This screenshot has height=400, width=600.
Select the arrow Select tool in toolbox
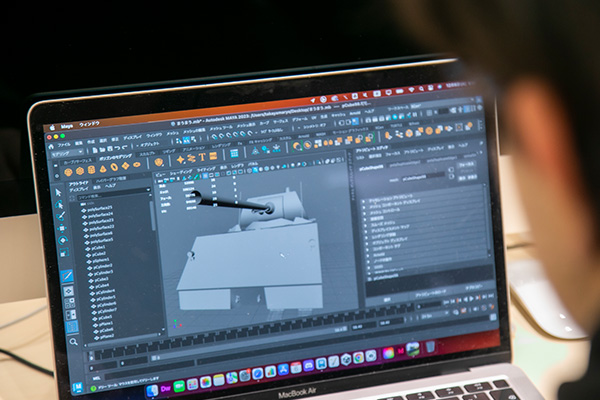(58, 193)
